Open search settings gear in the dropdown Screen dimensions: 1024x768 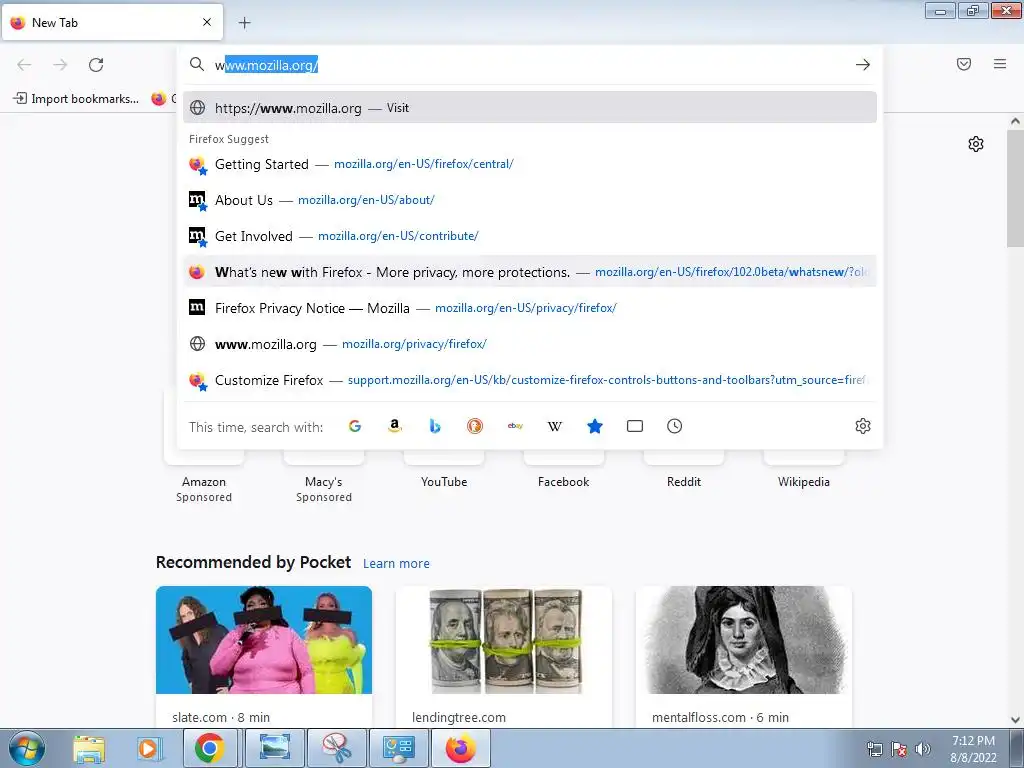tap(863, 426)
